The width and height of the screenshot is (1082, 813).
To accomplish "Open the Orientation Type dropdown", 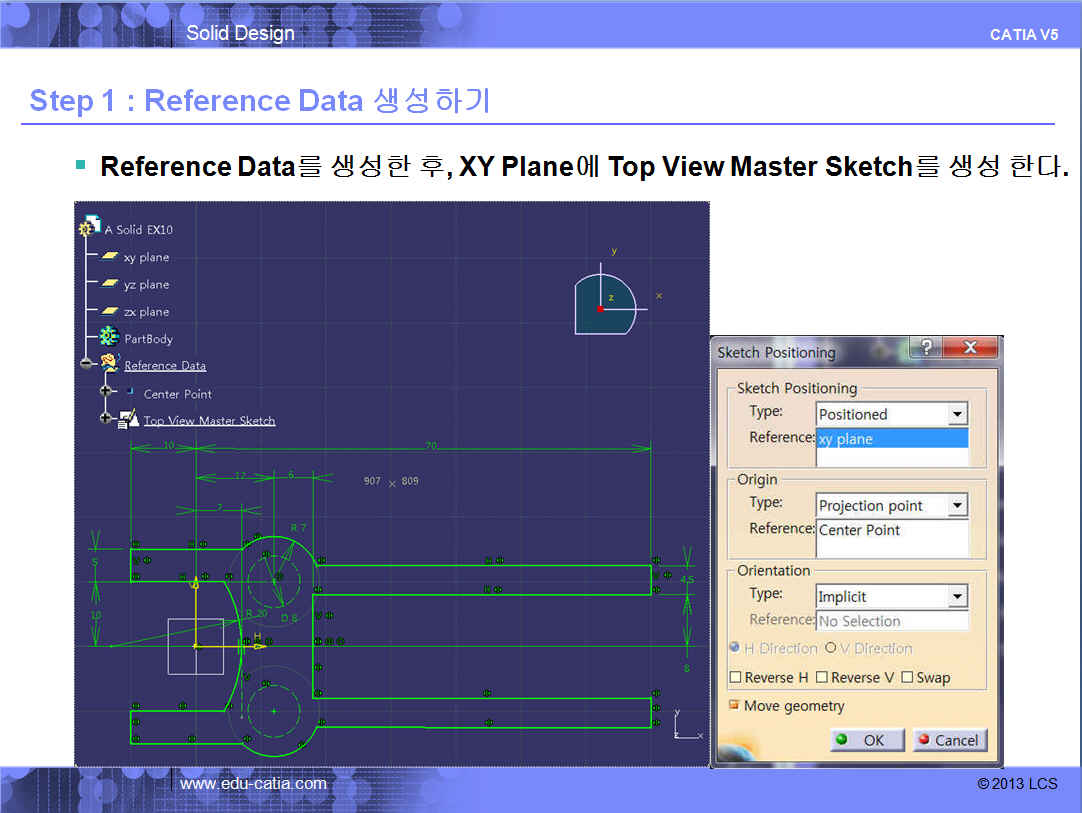I will [956, 596].
